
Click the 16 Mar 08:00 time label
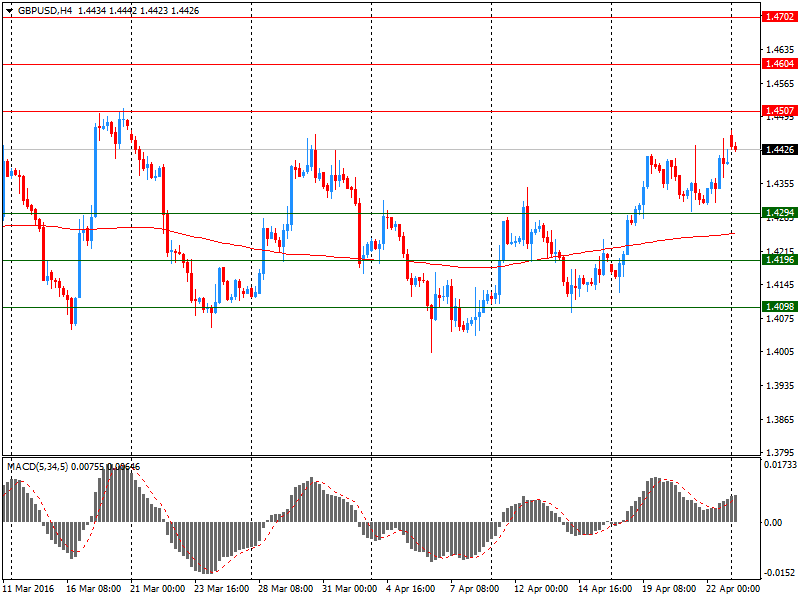(x=93, y=589)
